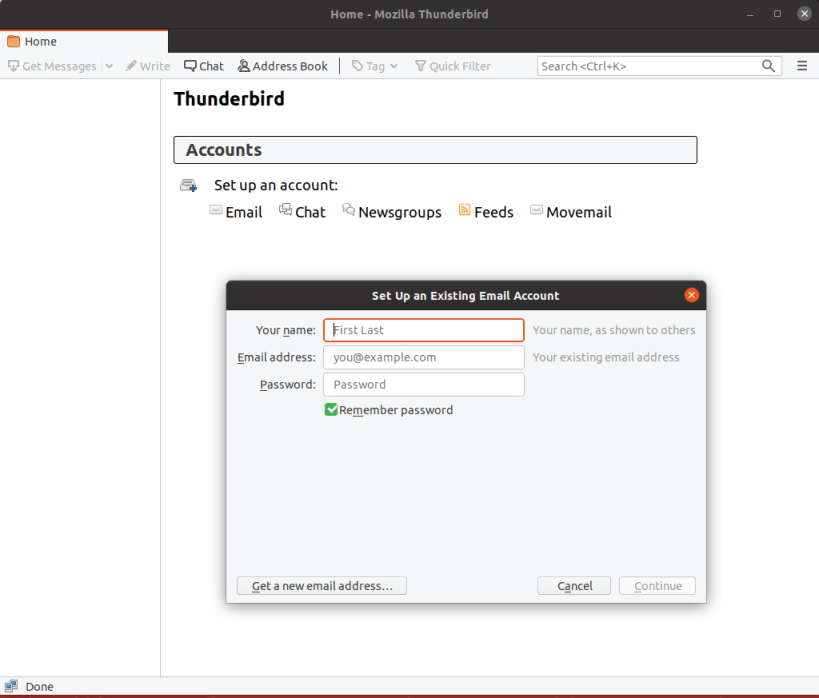The image size is (819, 698).
Task: Close the Set Up Email Account dialog
Action: [692, 295]
